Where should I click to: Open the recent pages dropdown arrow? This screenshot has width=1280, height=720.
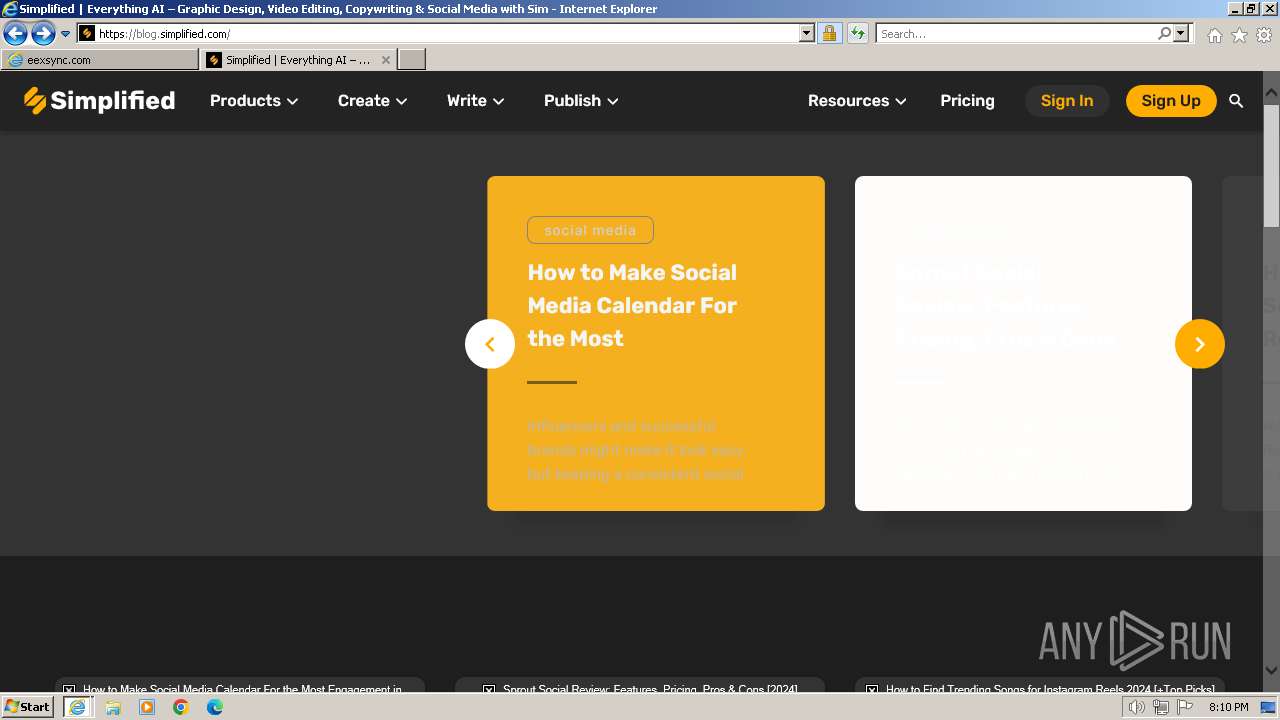65,34
